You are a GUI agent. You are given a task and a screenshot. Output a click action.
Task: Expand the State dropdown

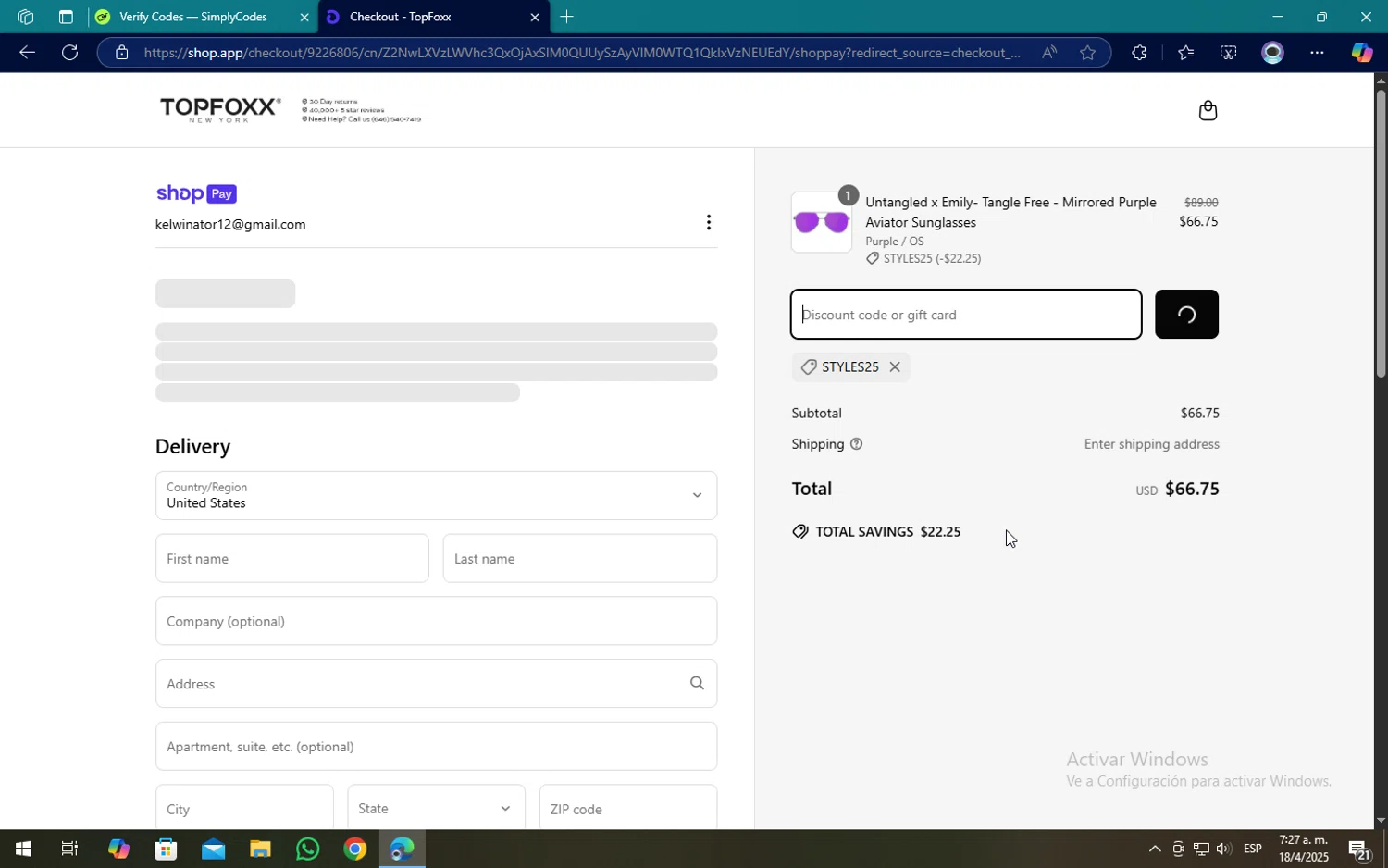[x=436, y=808]
